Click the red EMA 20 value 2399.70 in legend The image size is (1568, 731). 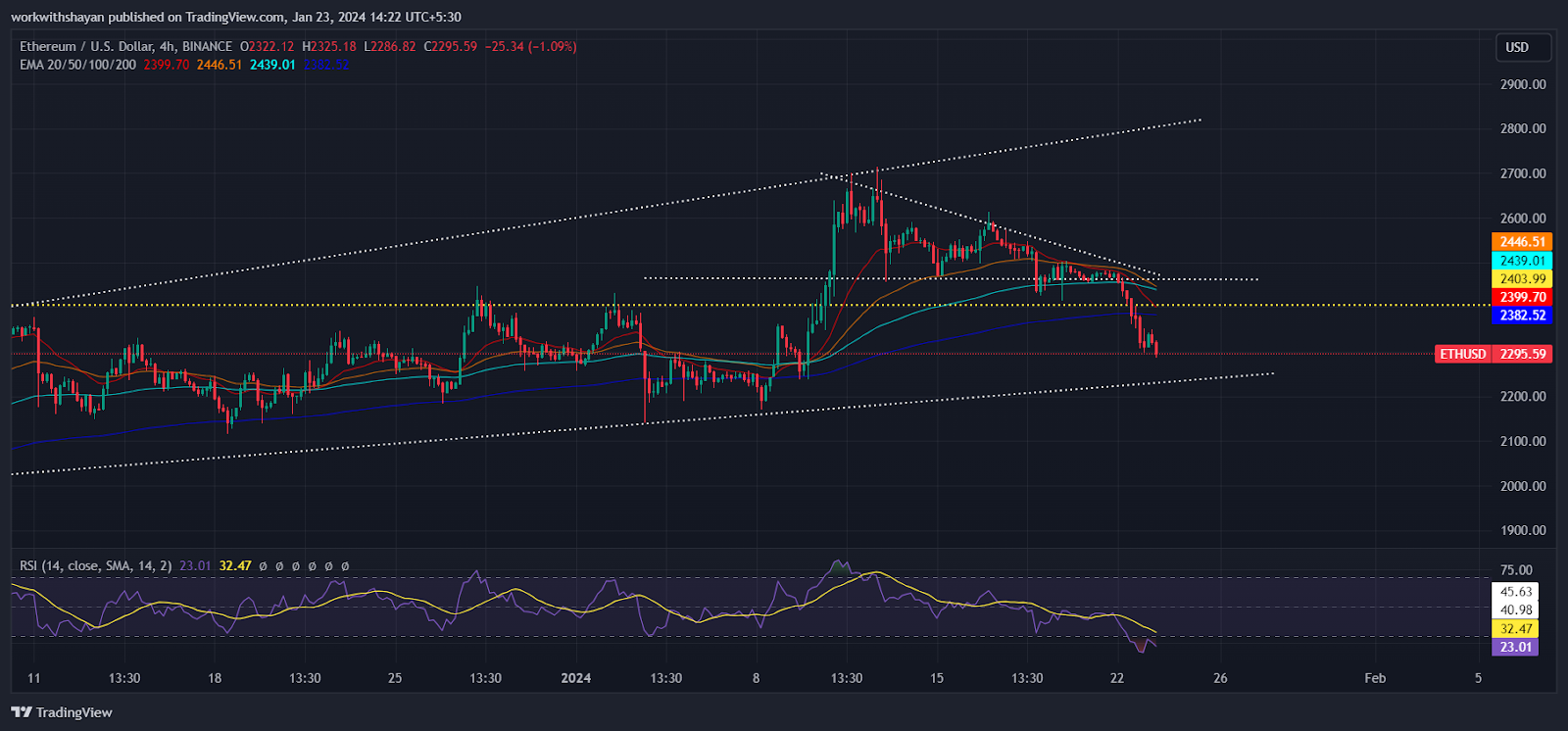point(166,65)
